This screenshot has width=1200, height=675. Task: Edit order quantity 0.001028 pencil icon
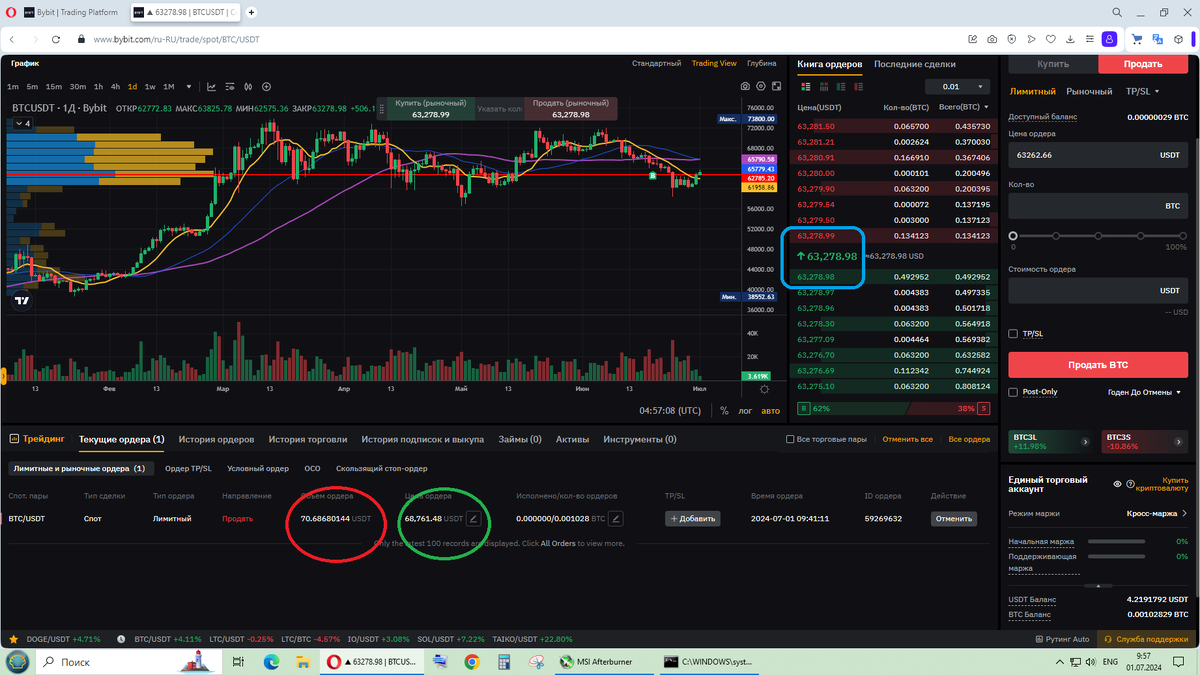coord(616,518)
